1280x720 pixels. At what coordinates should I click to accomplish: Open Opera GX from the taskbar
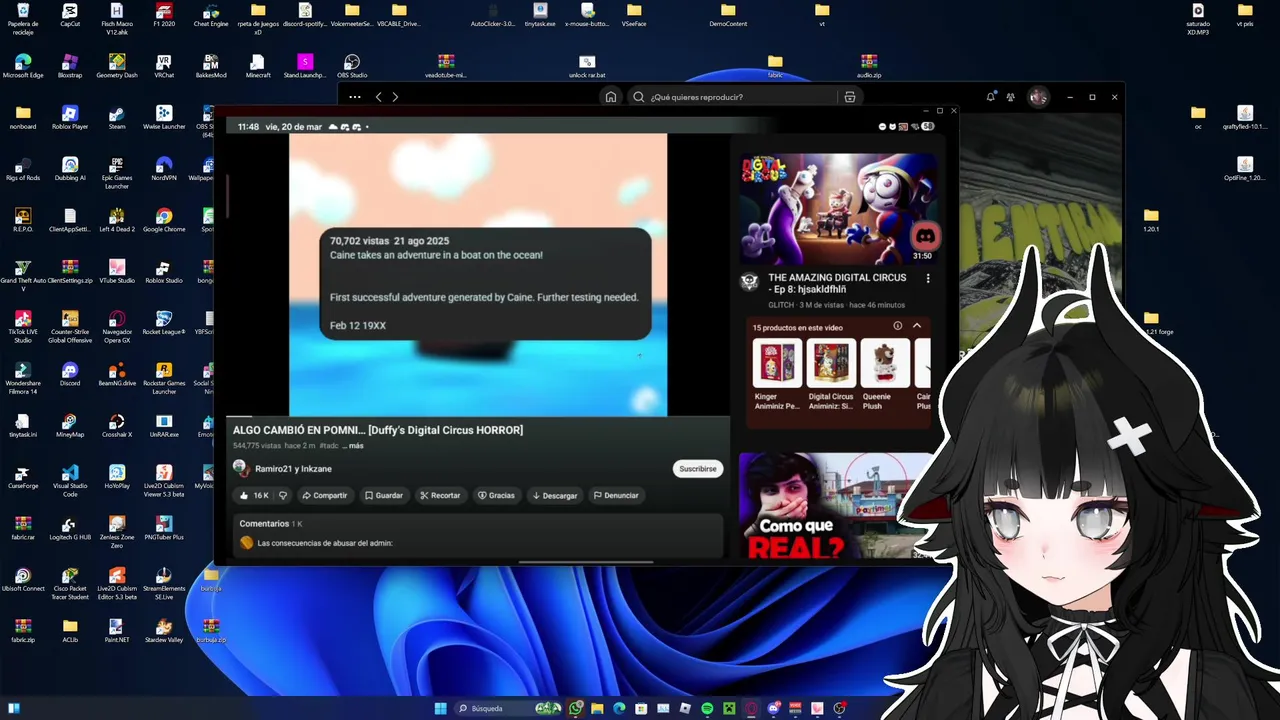coord(751,708)
